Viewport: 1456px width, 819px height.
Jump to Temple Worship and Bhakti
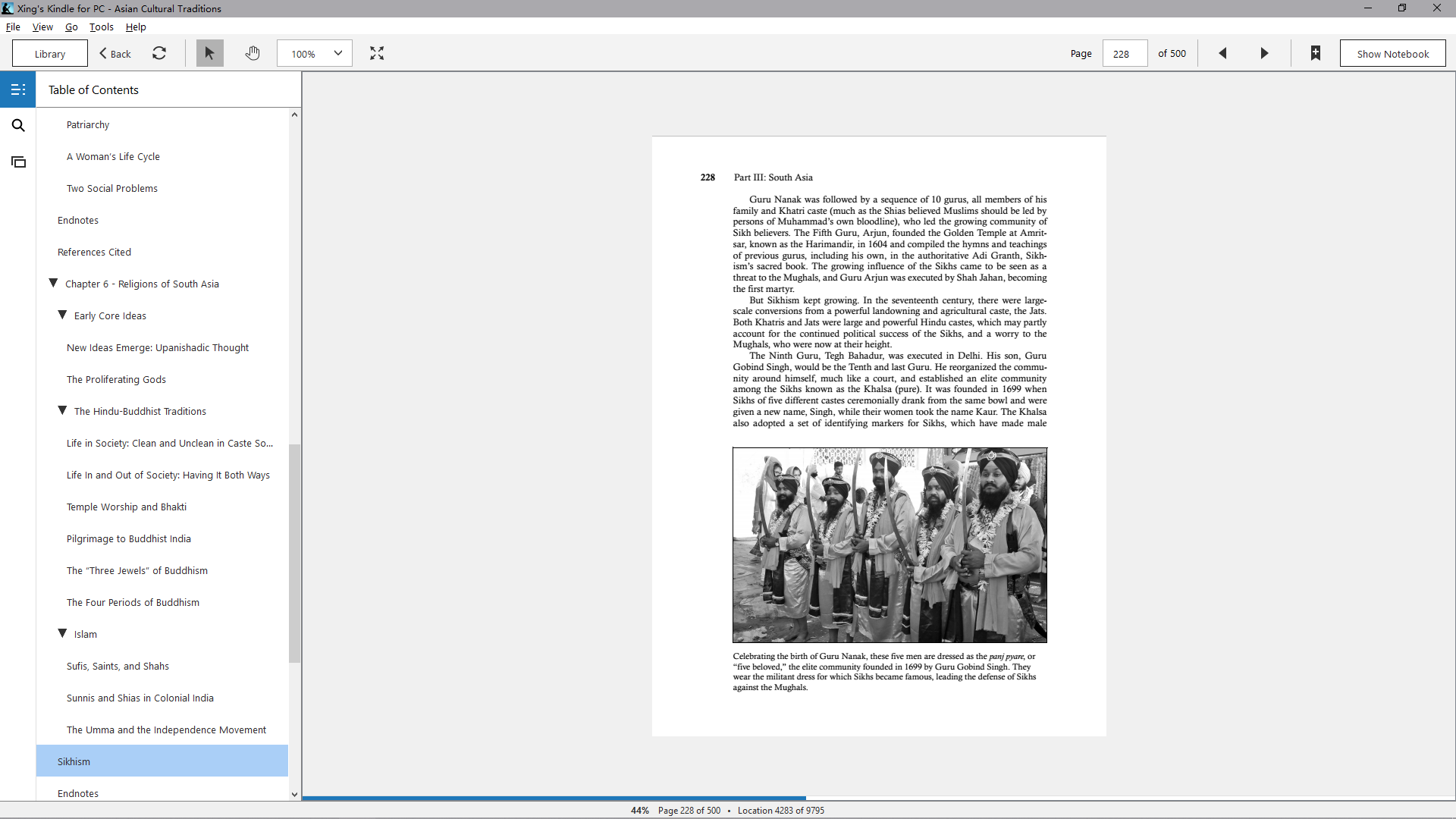point(127,507)
